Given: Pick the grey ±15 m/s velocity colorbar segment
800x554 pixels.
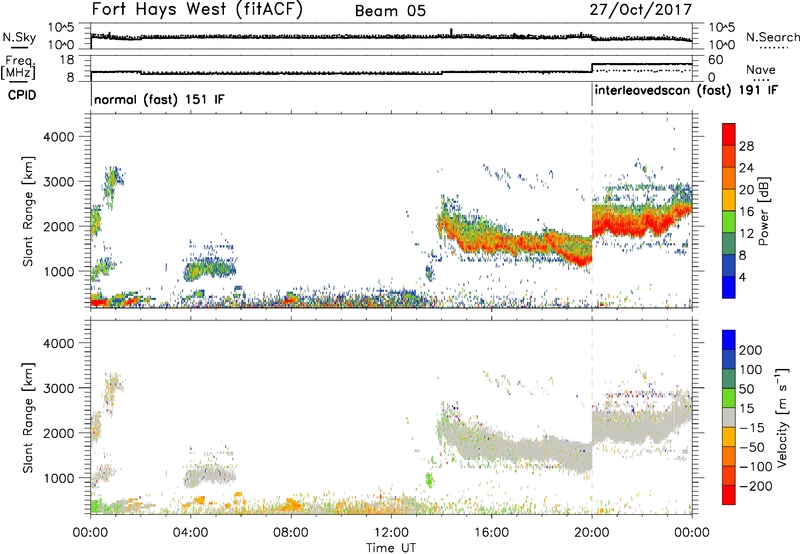Looking at the screenshot, I should [x=729, y=417].
